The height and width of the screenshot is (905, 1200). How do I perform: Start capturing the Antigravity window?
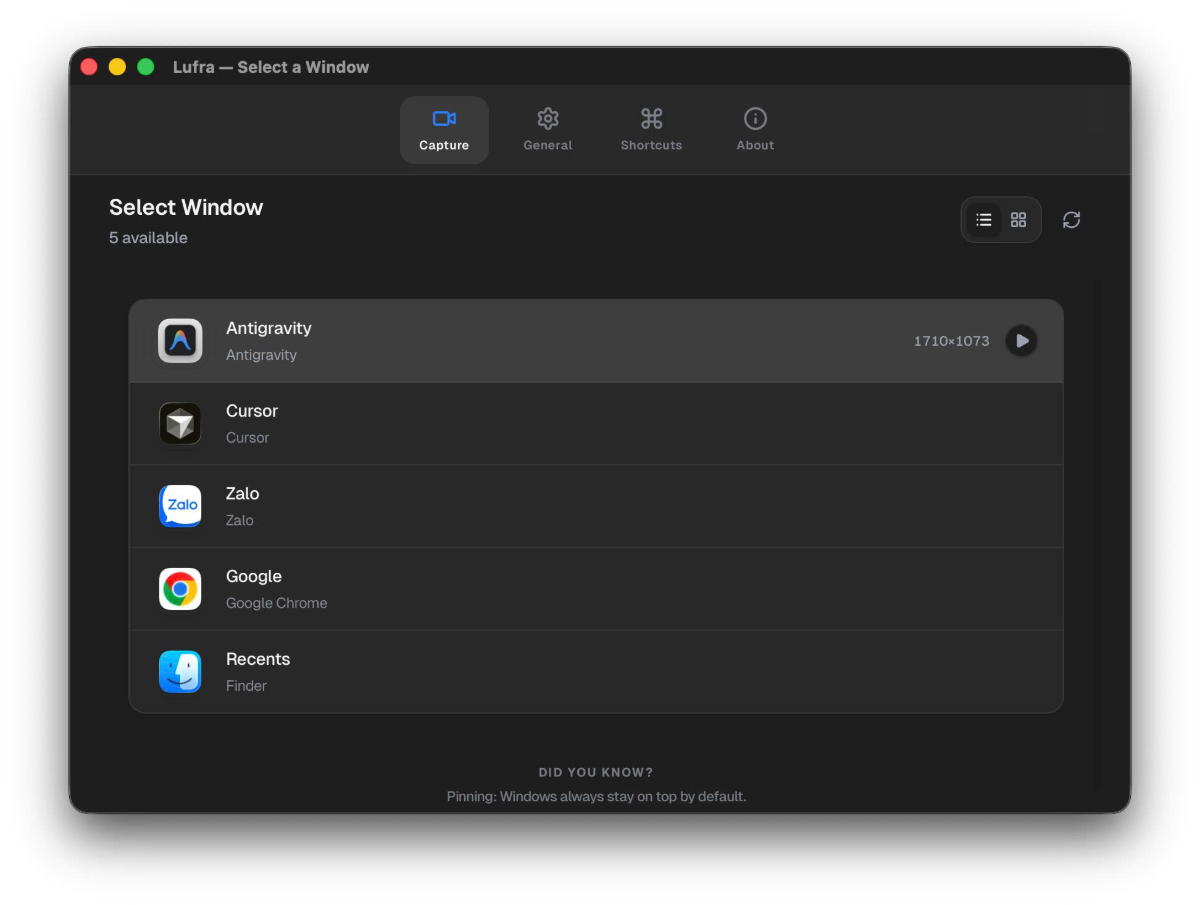(1021, 341)
